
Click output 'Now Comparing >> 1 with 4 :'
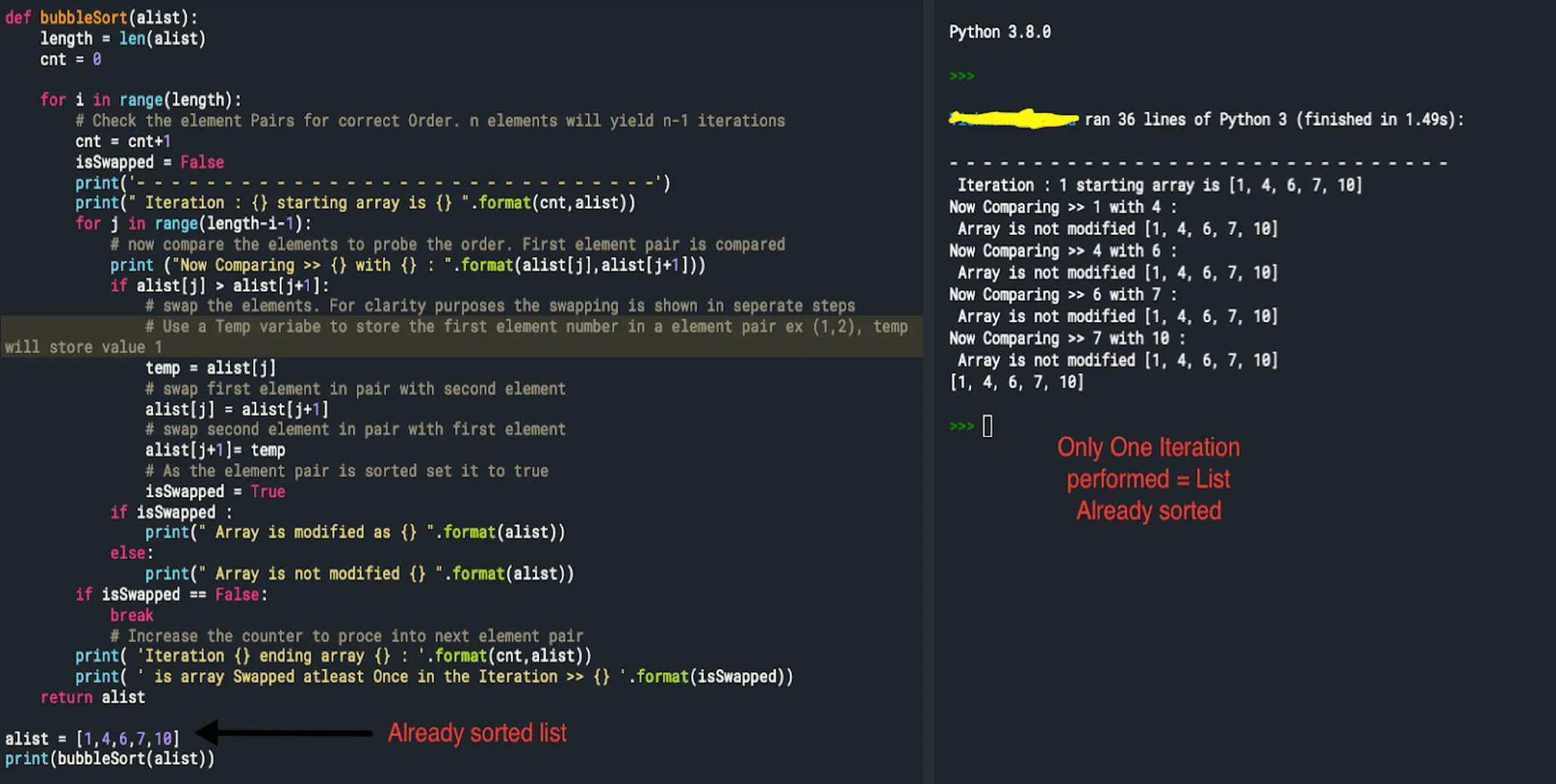(1063, 207)
